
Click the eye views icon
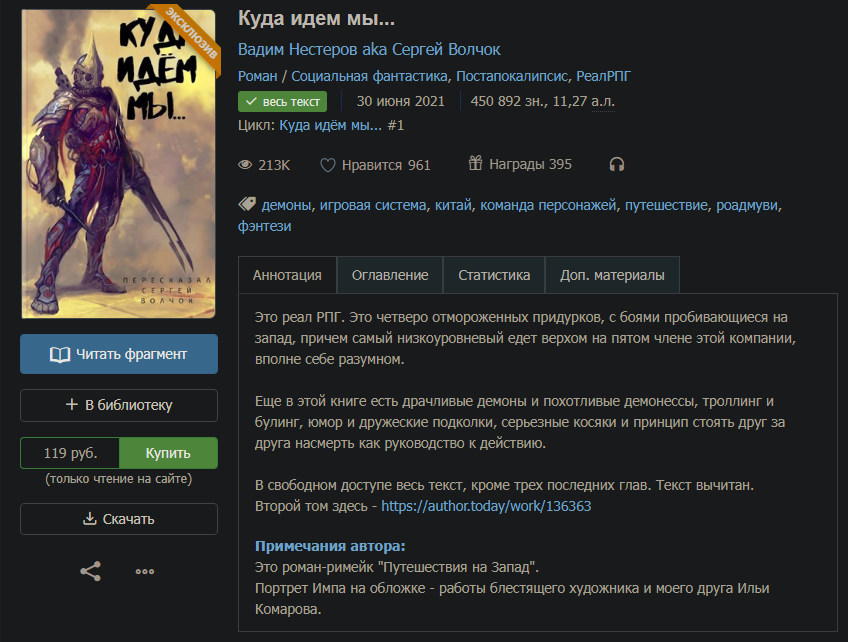[x=245, y=165]
